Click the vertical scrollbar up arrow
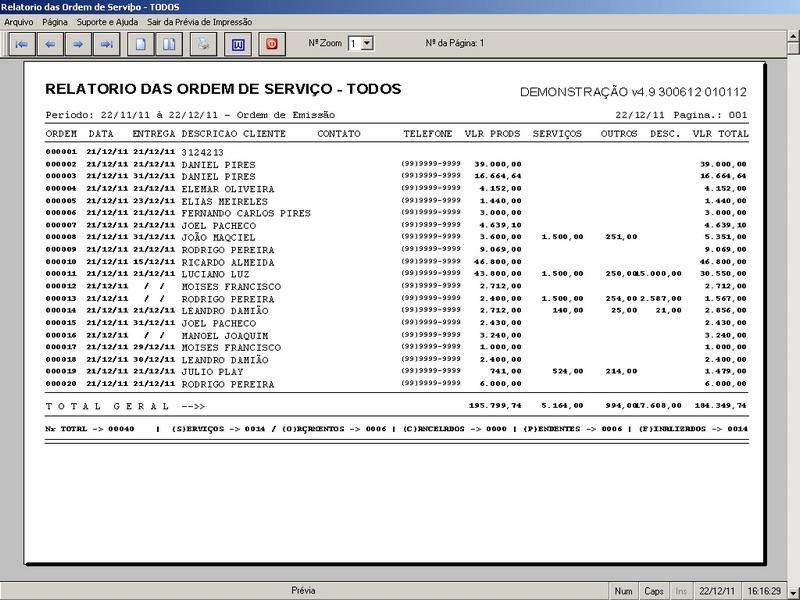 [x=793, y=36]
